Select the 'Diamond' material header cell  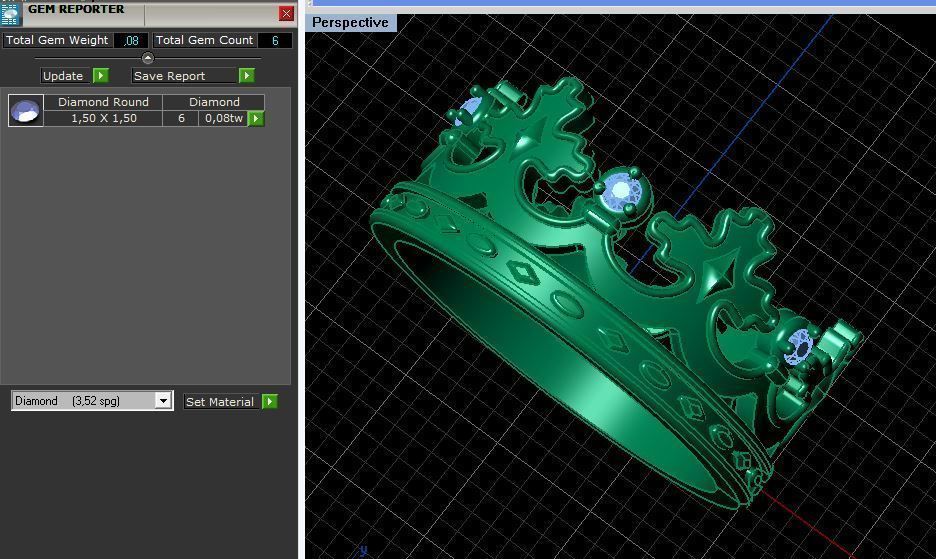pyautogui.click(x=214, y=102)
